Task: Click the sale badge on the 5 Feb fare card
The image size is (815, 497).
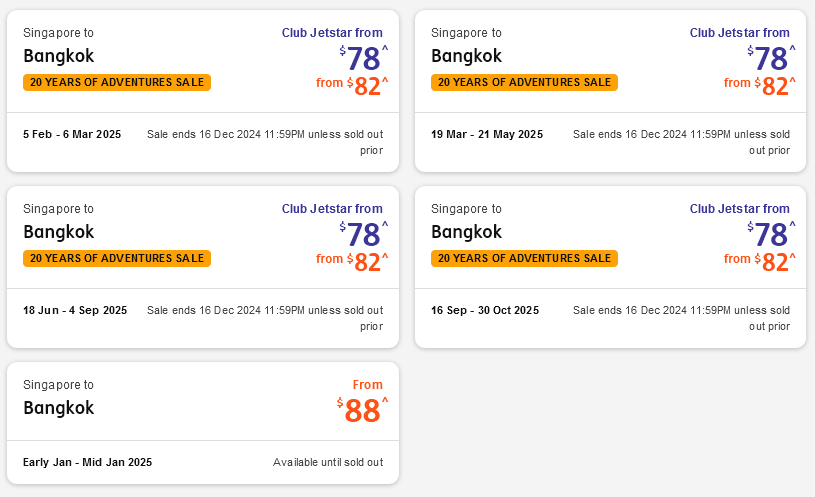Action: coord(117,82)
